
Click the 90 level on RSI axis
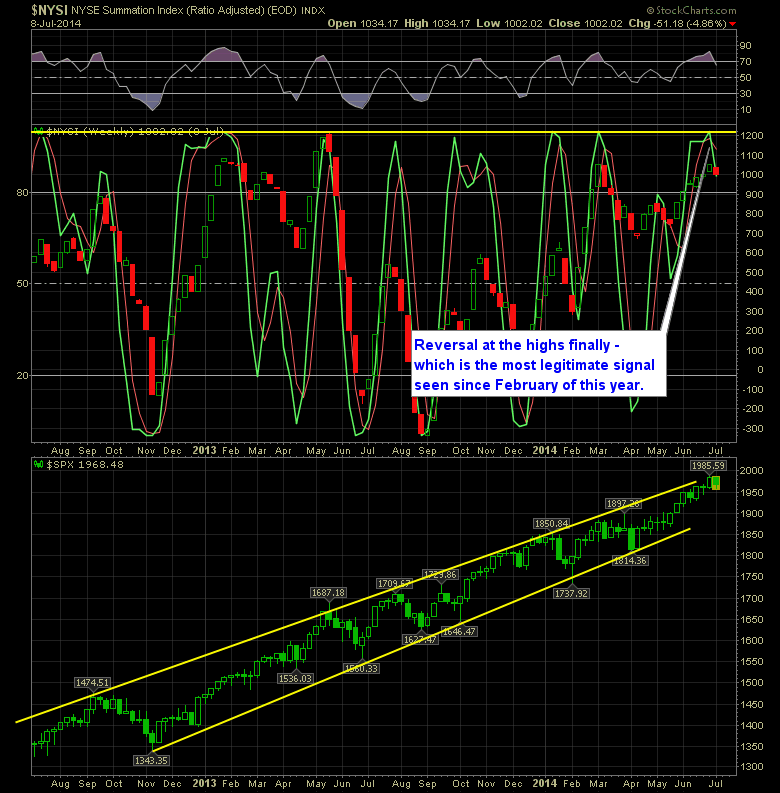pyautogui.click(x=746, y=46)
